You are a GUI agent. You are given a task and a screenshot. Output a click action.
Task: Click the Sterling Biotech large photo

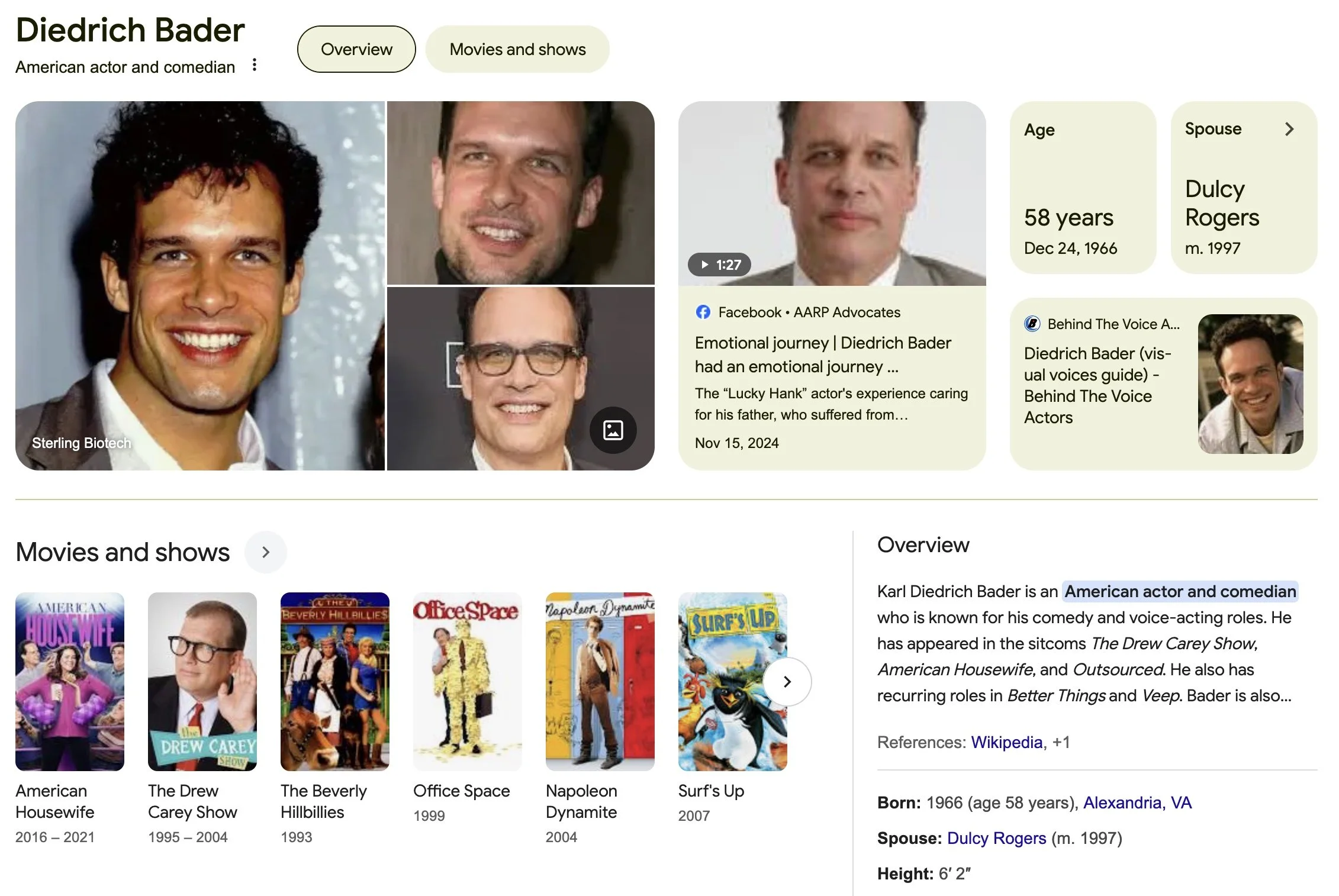[199, 285]
